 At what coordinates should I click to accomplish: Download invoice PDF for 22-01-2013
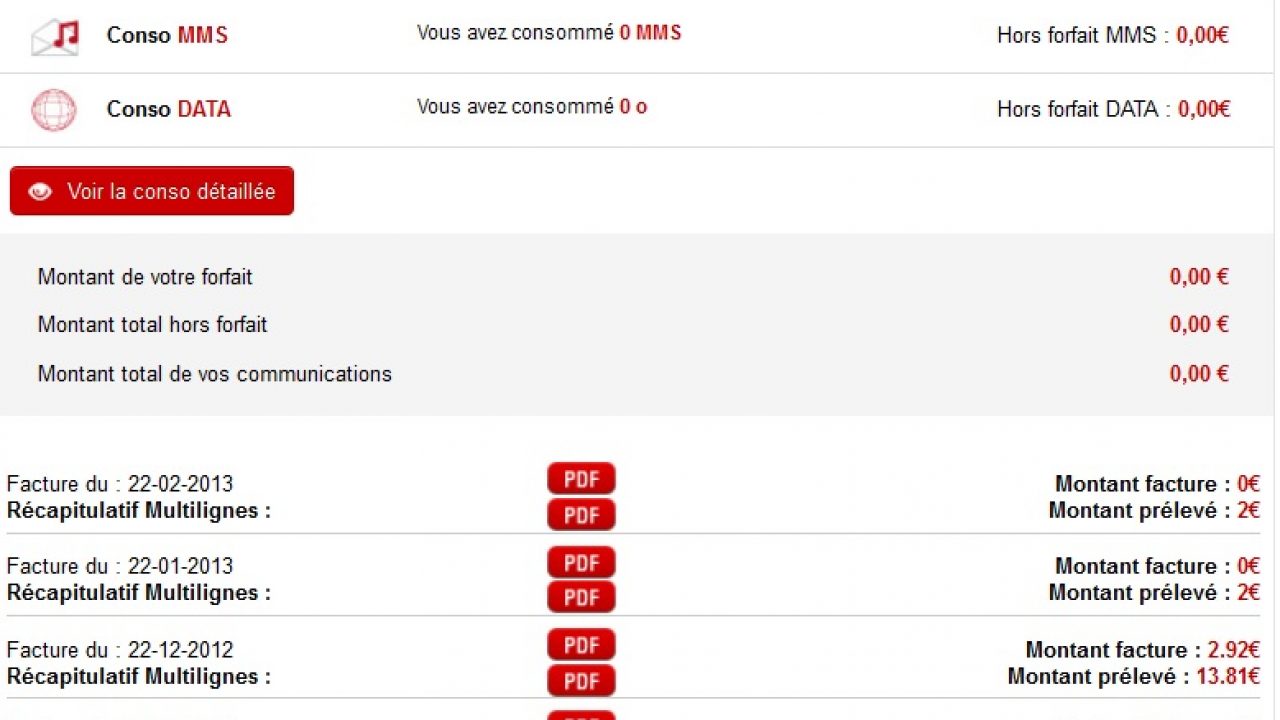click(x=581, y=563)
